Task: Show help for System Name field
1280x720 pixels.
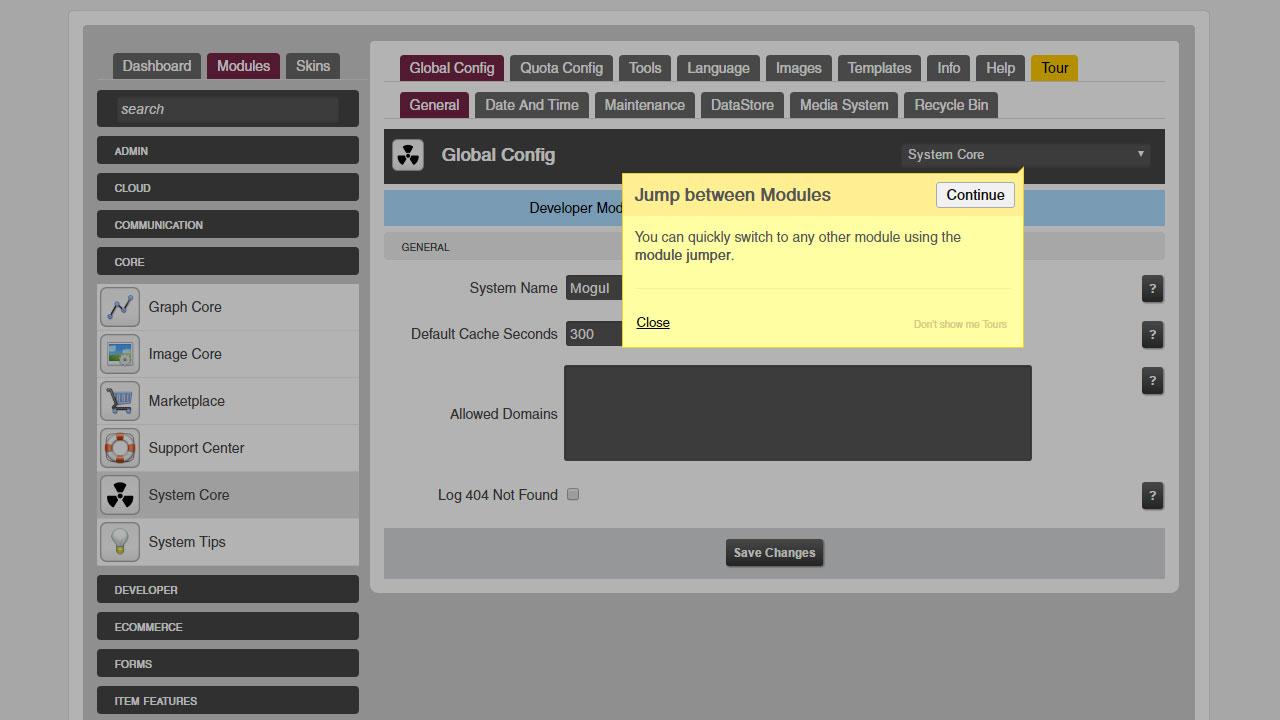Action: point(1152,289)
